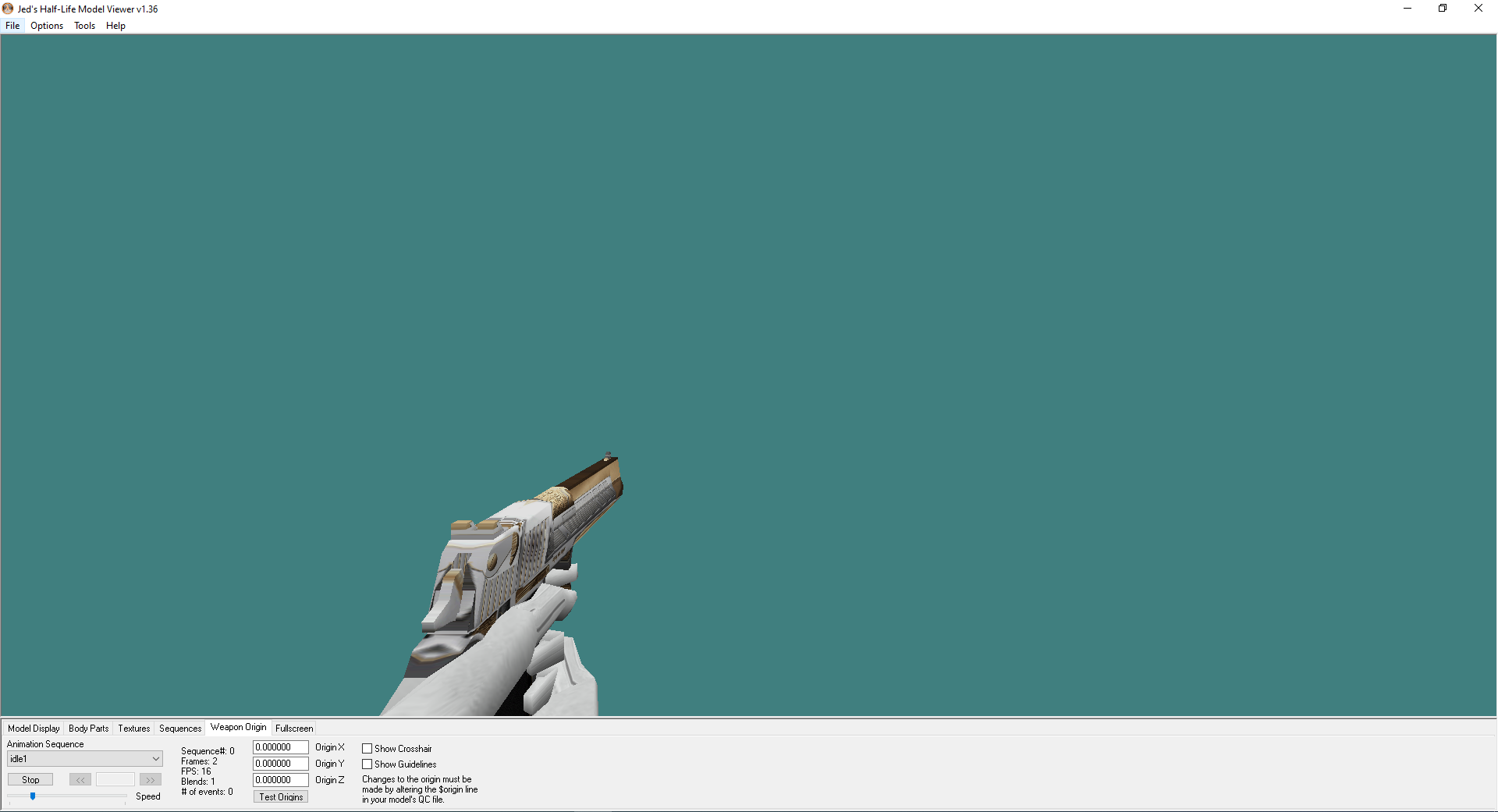Expand the Animation Sequence dropdown showing idle1
The image size is (1498, 812).
[84, 759]
